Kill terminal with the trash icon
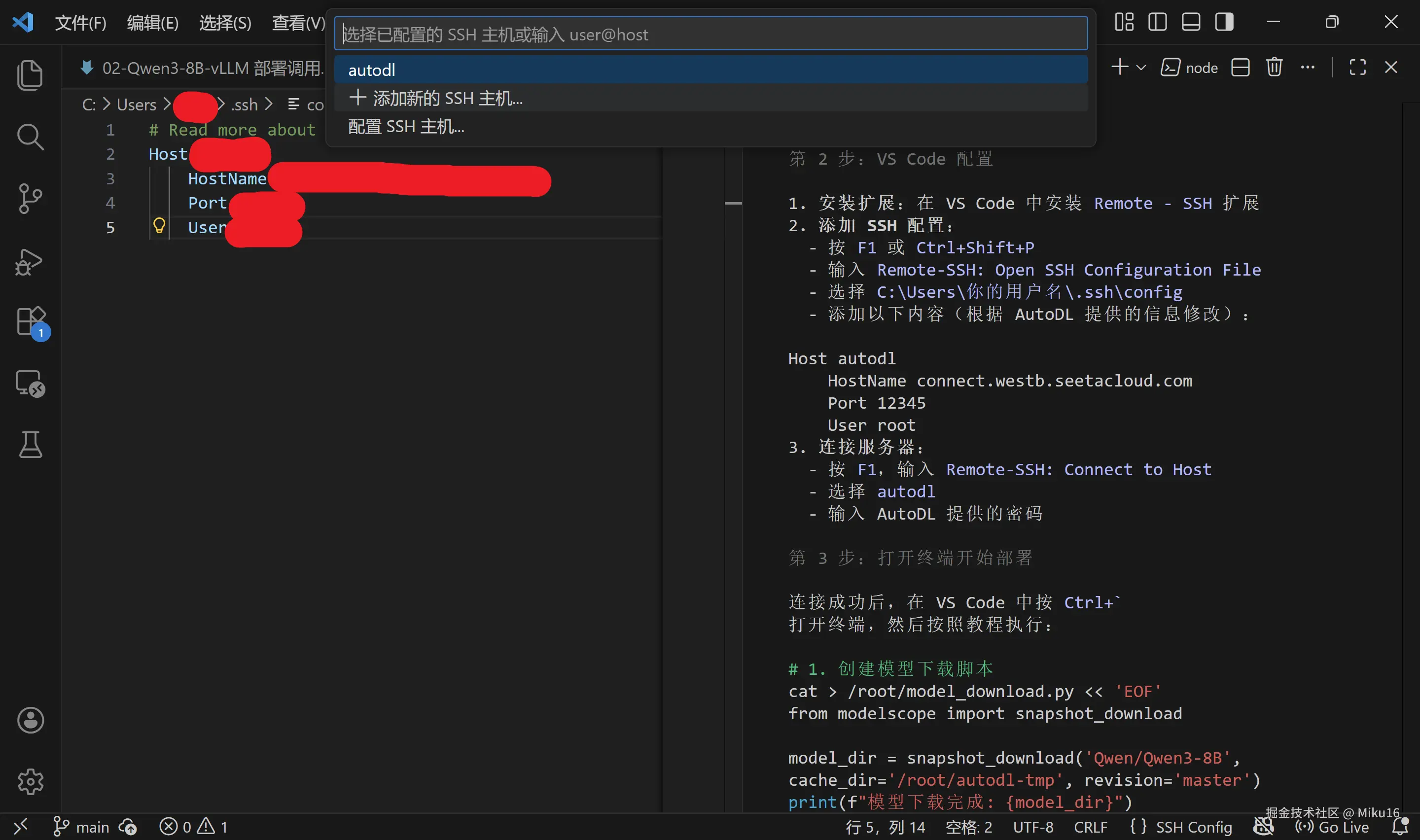The image size is (1420, 840). 1274,68
